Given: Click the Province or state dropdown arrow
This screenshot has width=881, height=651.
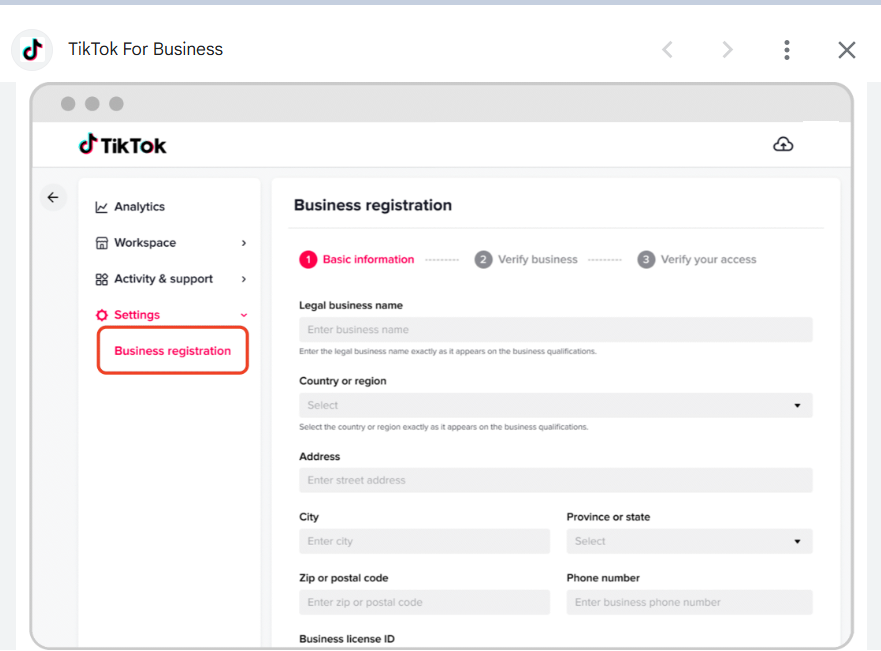Looking at the screenshot, I should tap(797, 541).
